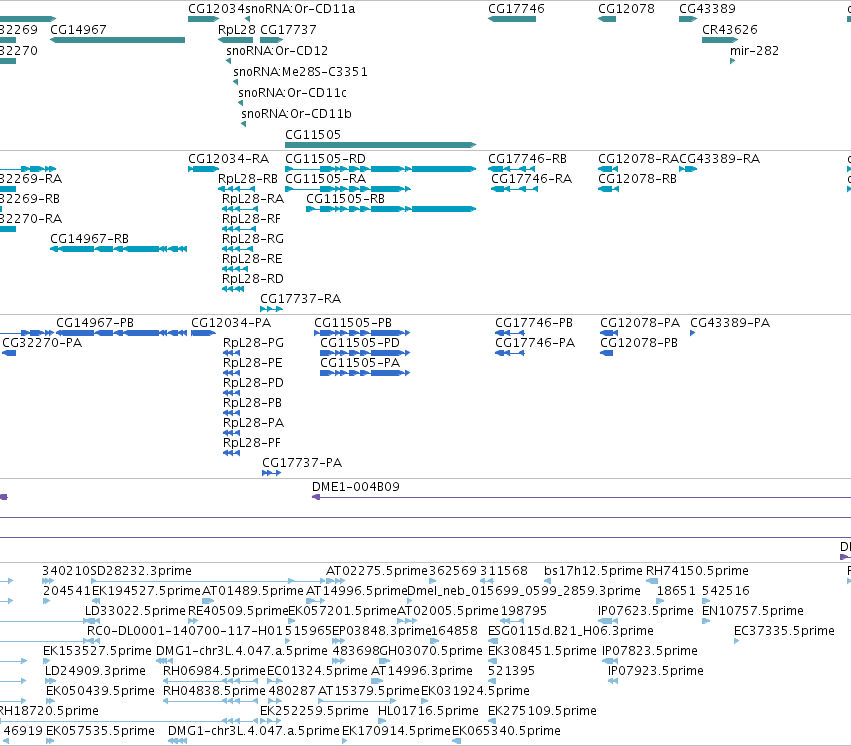Click EST RH74150.5prime
851x746 pixels.
click(697, 571)
